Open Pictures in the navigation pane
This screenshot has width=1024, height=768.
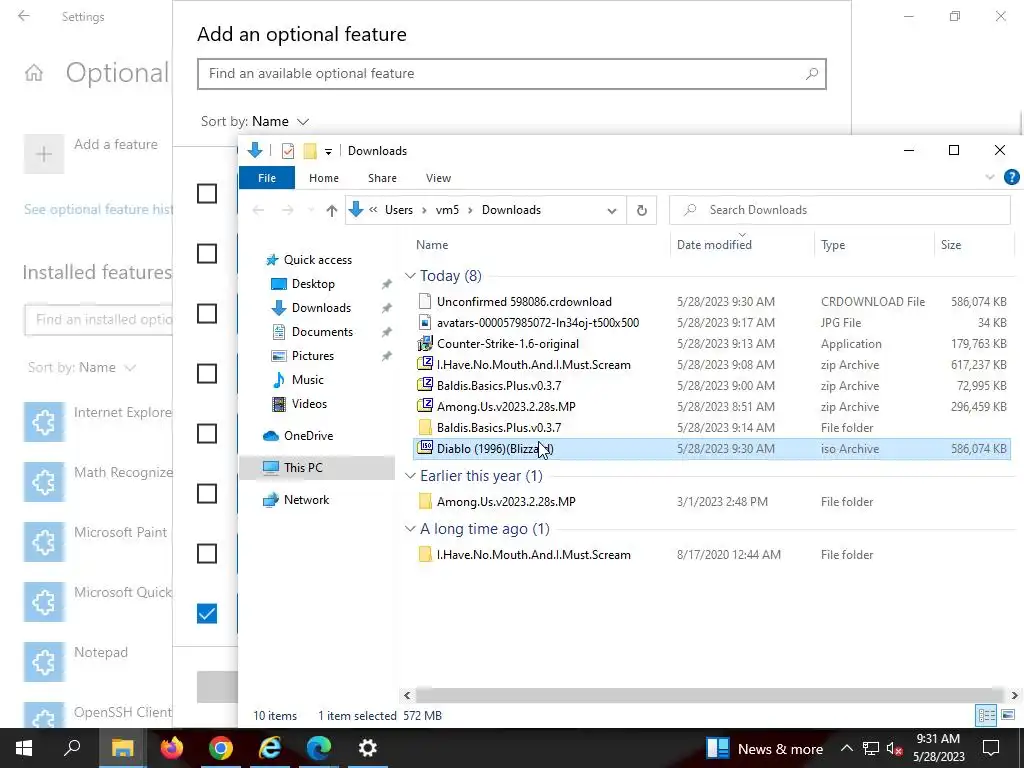[312, 356]
